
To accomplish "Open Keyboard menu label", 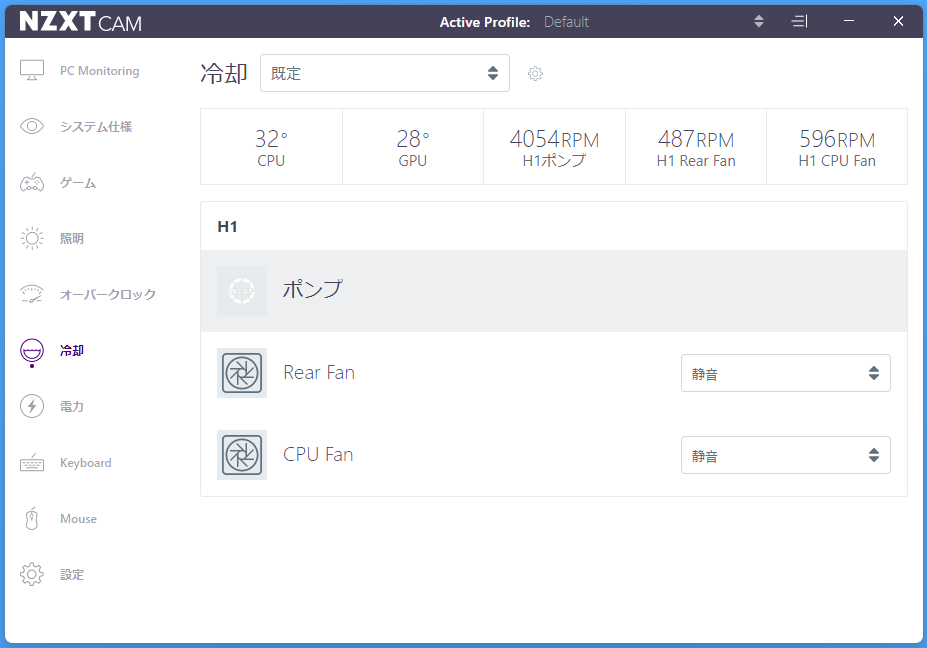I will coord(86,463).
